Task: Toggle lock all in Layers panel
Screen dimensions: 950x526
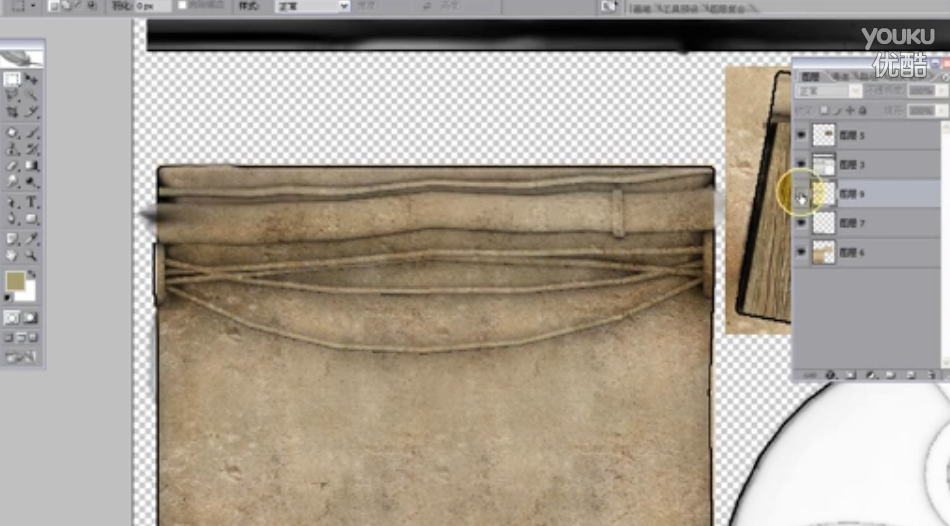Action: tap(863, 110)
